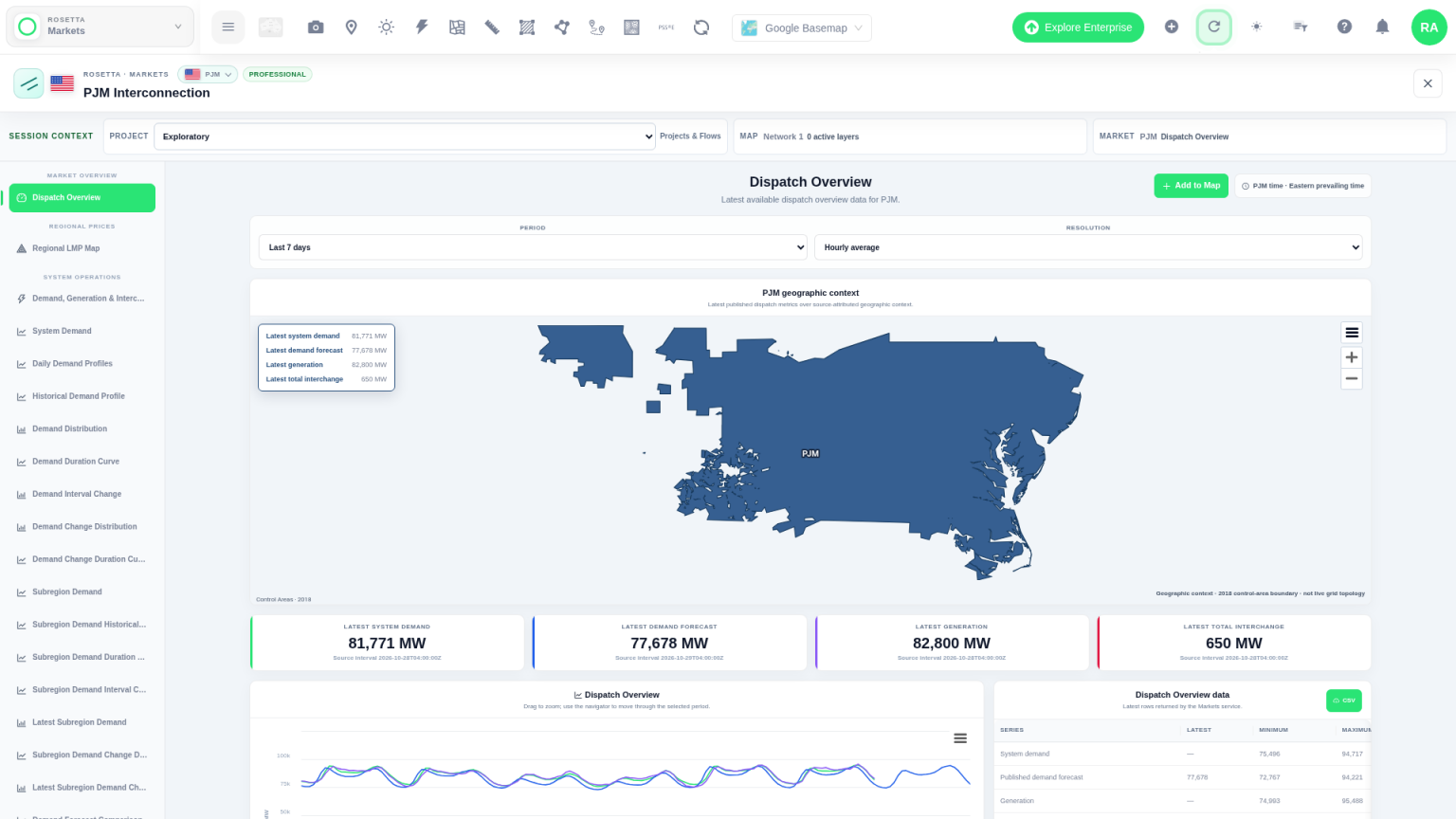Click the Latest System Demand card
This screenshot has width=1456, height=819.
[387, 643]
